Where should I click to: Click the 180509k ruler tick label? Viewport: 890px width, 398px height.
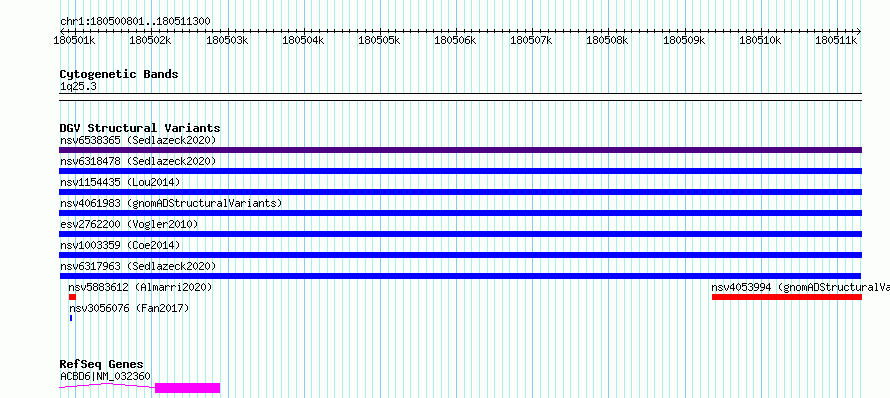pos(685,40)
